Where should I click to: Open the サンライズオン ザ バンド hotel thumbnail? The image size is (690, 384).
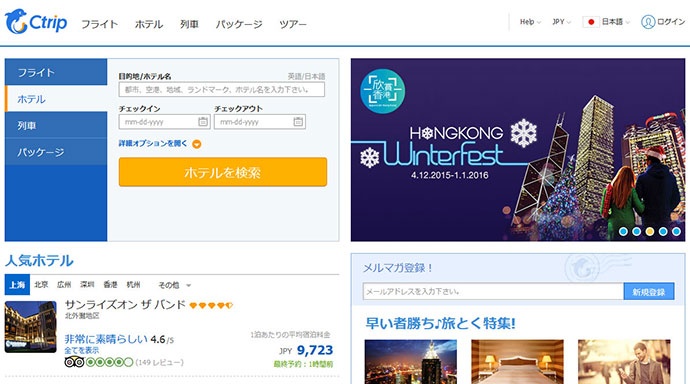pos(30,327)
